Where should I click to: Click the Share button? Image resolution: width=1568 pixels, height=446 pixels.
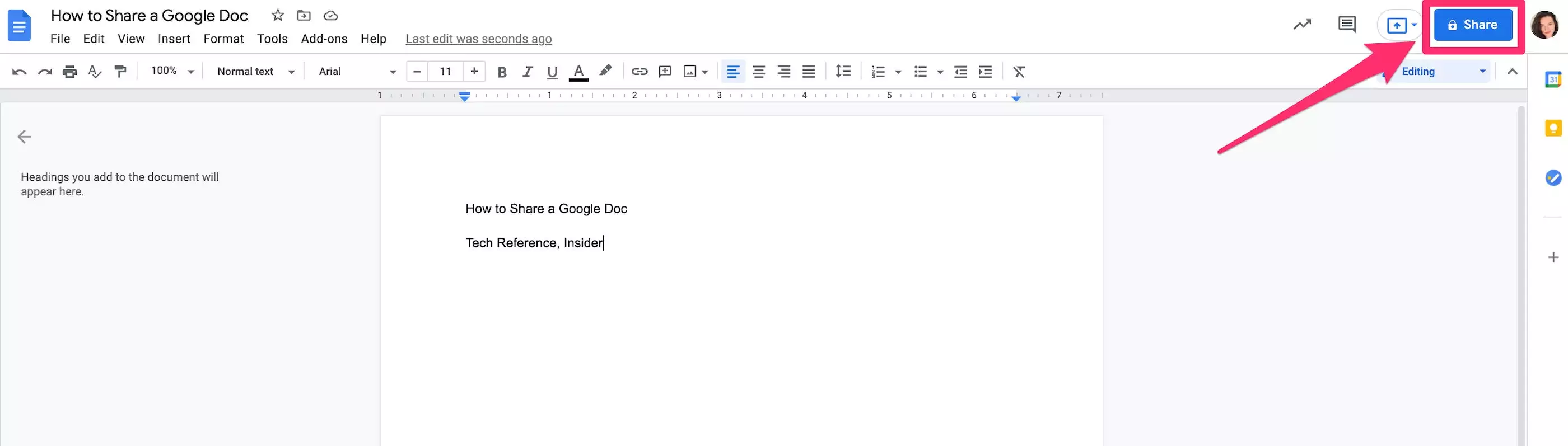coord(1472,25)
